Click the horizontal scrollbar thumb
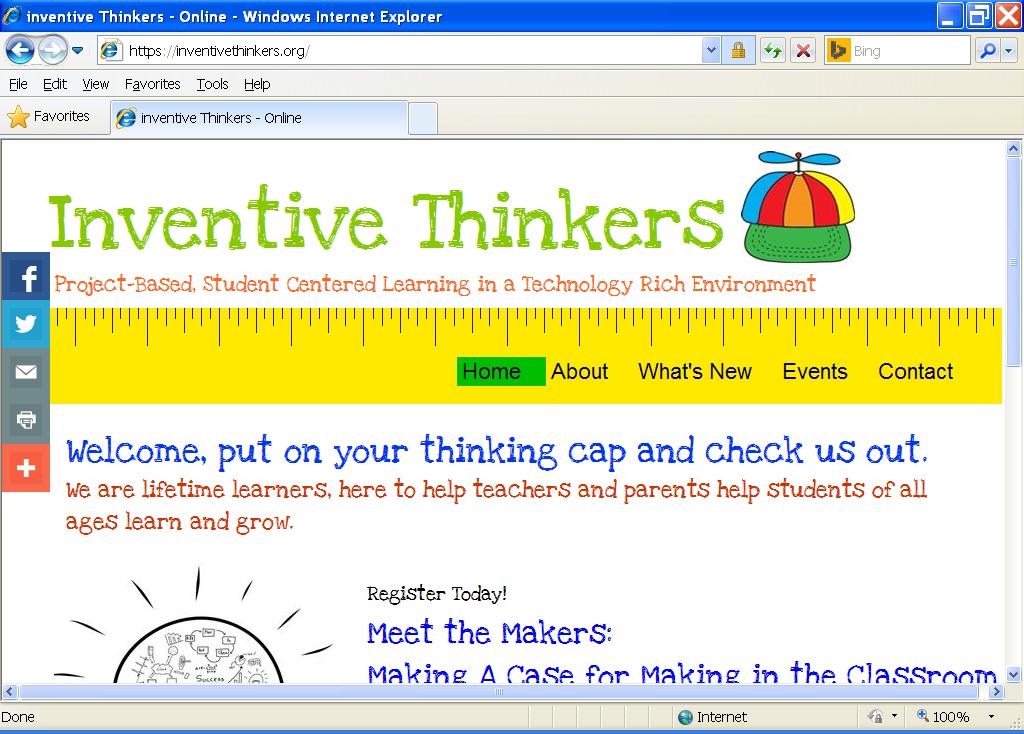This screenshot has height=734, width=1024. 499,691
